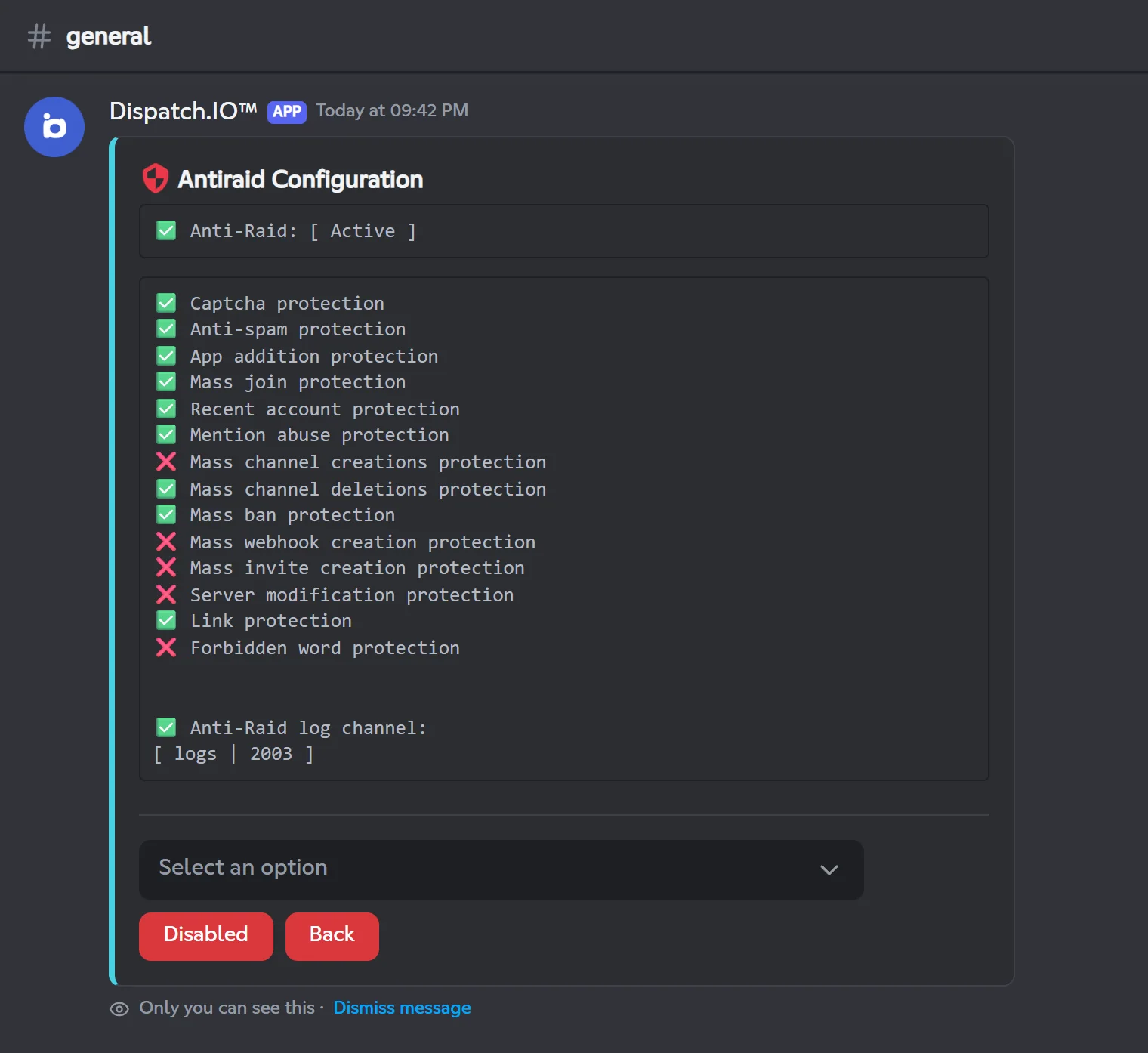
Task: Click the APP badge next to Dispatch.IO
Action: pos(287,112)
